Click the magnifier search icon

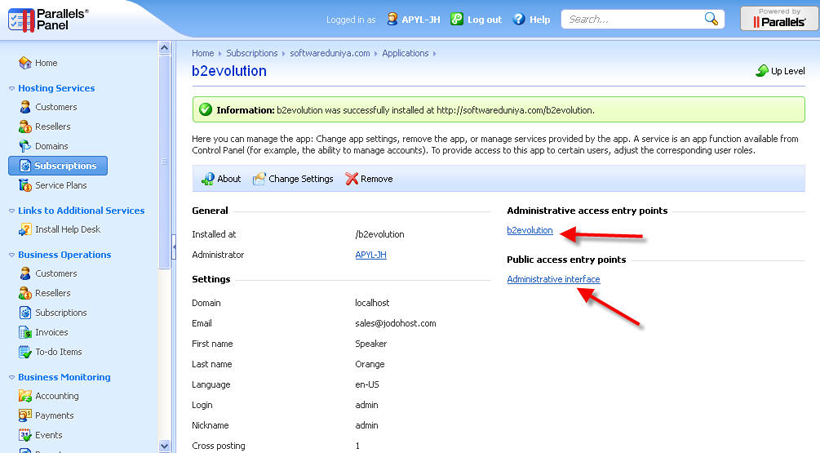[x=711, y=19]
